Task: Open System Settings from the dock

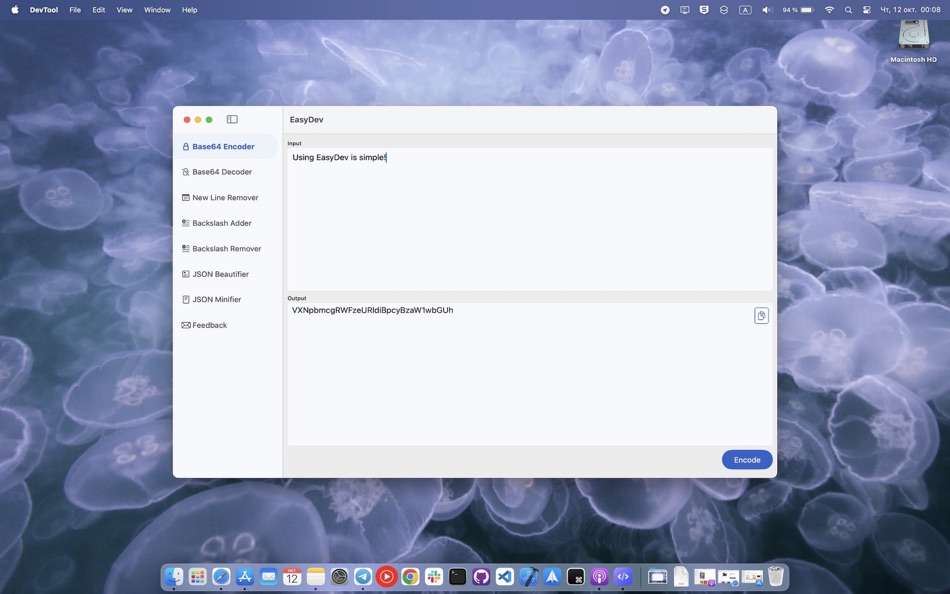Action: 339,576
